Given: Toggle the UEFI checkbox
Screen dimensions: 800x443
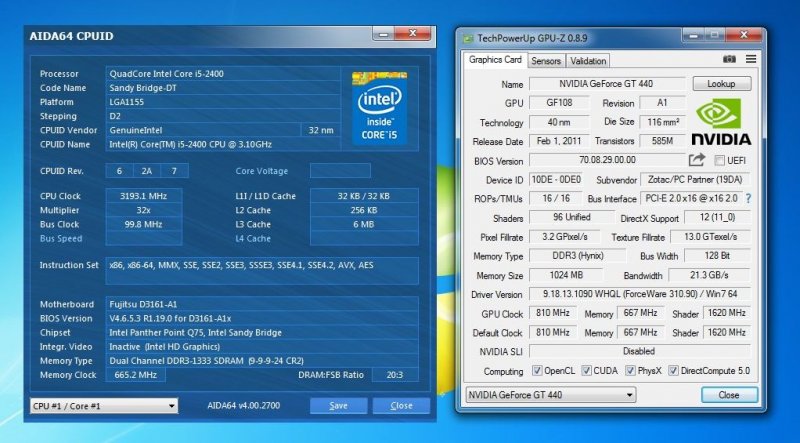Looking at the screenshot, I should (x=720, y=160).
